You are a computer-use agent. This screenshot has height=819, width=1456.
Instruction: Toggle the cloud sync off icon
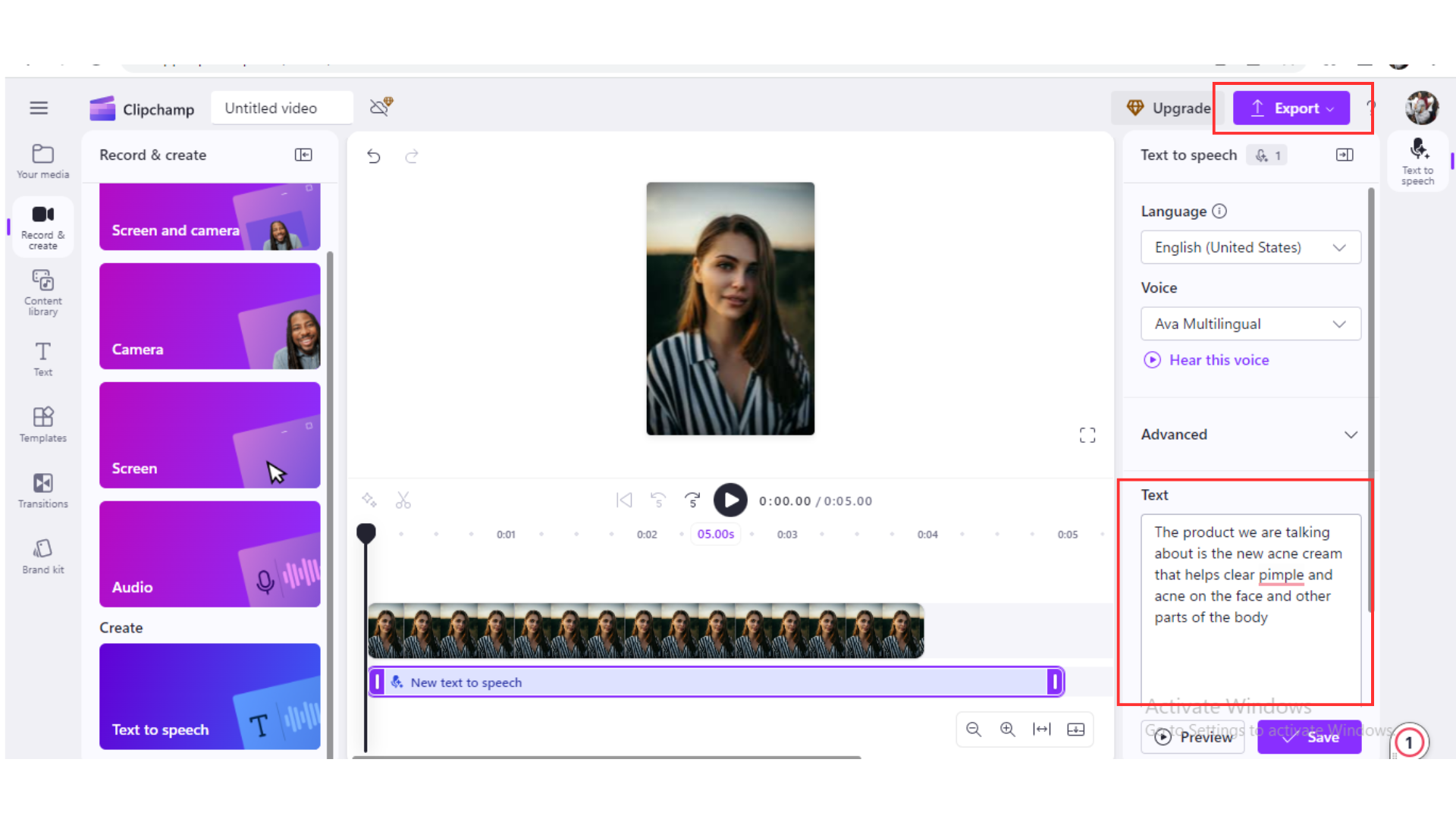point(381,107)
